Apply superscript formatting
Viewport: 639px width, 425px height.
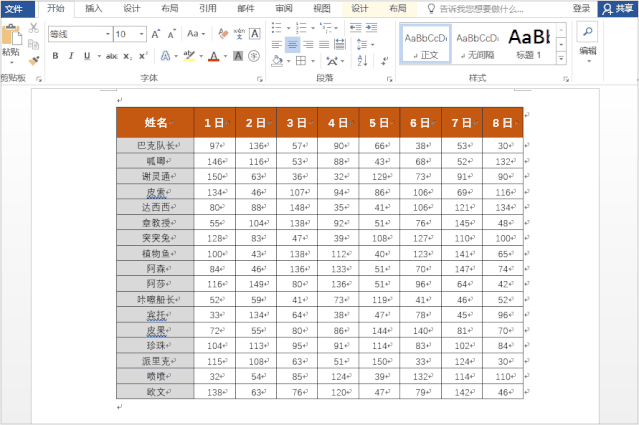tap(143, 56)
